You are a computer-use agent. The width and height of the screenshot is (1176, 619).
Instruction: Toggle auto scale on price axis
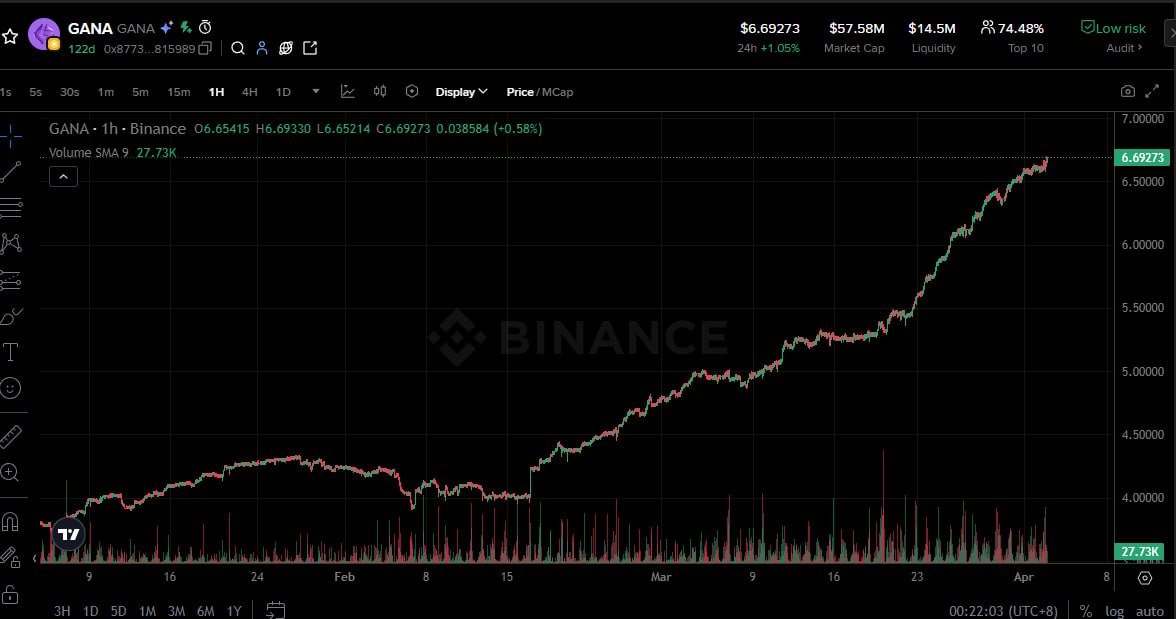(1150, 611)
